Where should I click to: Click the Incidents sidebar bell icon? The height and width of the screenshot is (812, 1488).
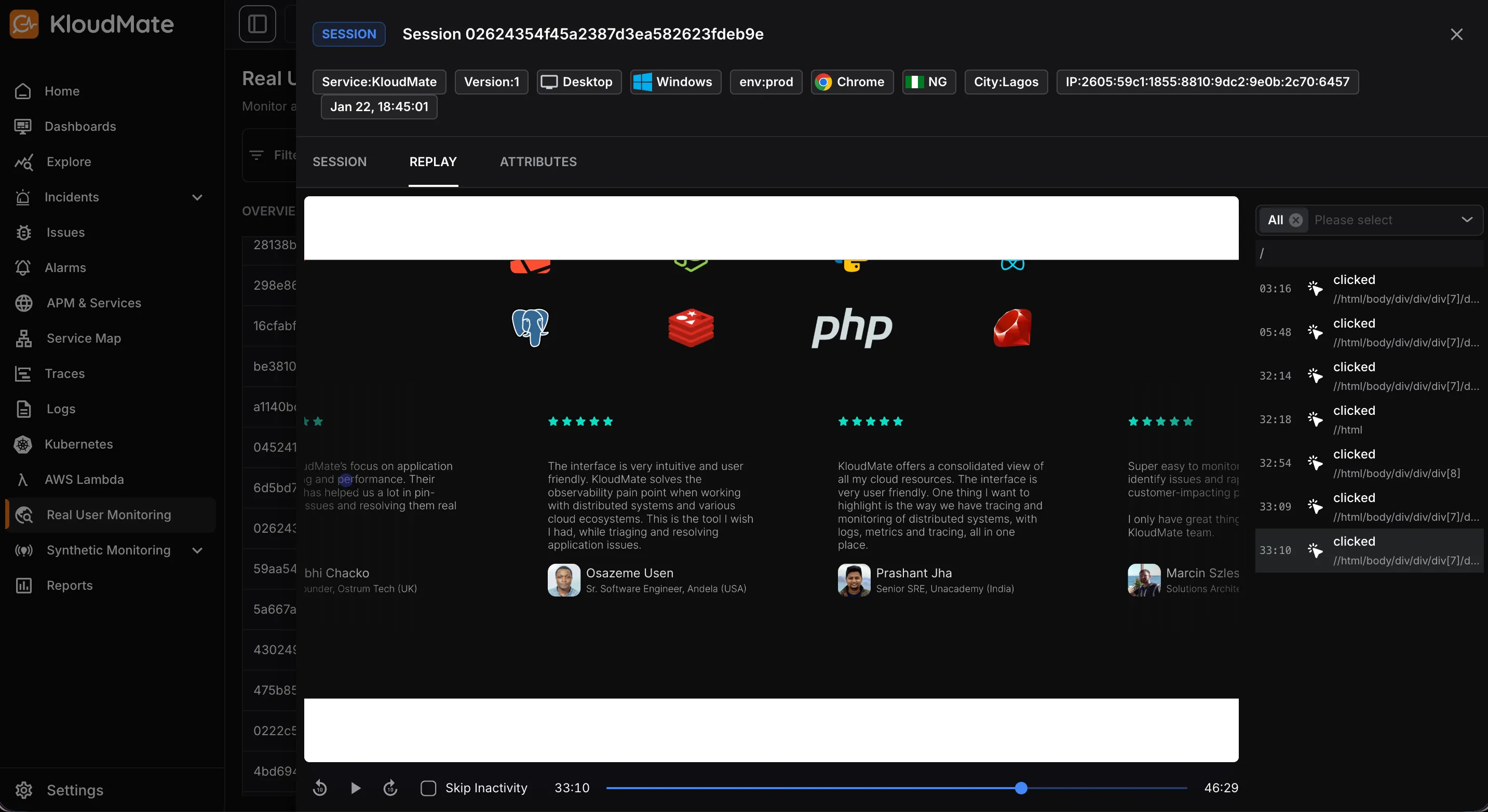(x=23, y=197)
